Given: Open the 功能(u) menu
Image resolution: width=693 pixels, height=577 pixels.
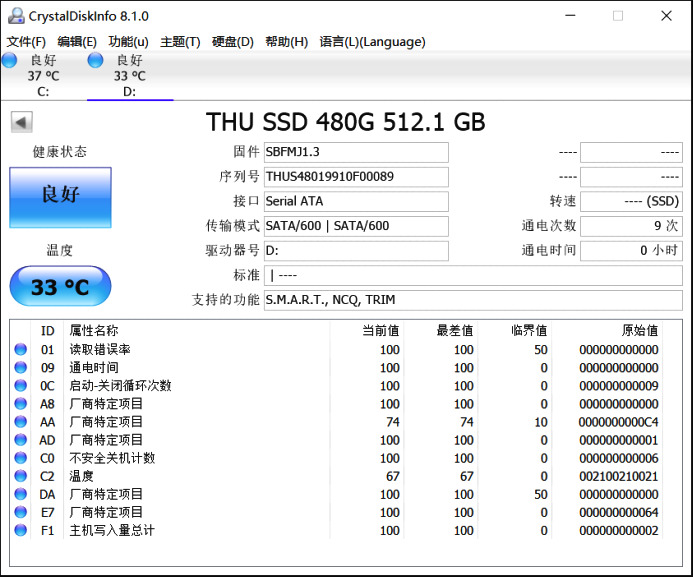Looking at the screenshot, I should tap(128, 42).
